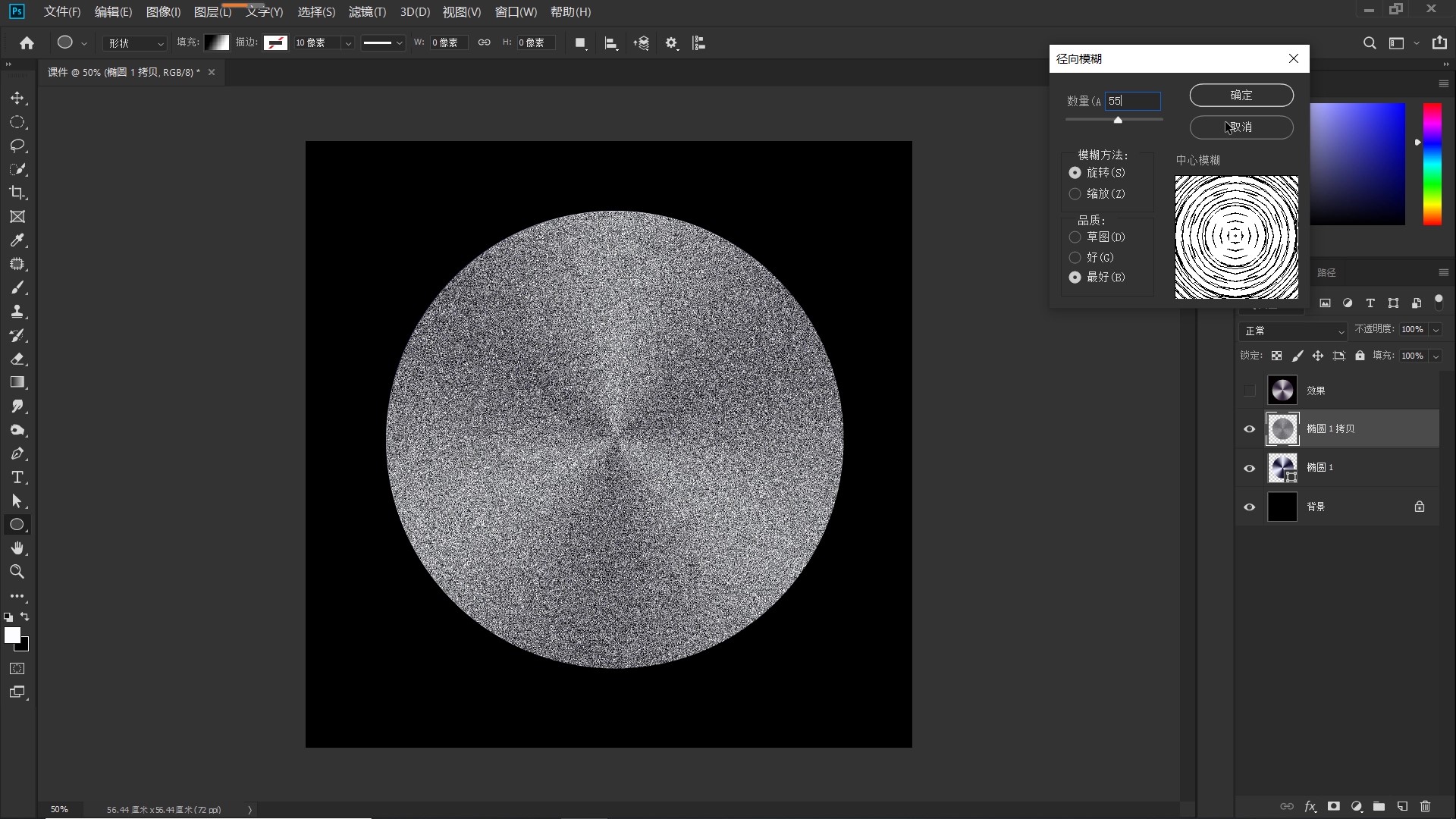Click 确定 button to apply blur

(x=1240, y=94)
